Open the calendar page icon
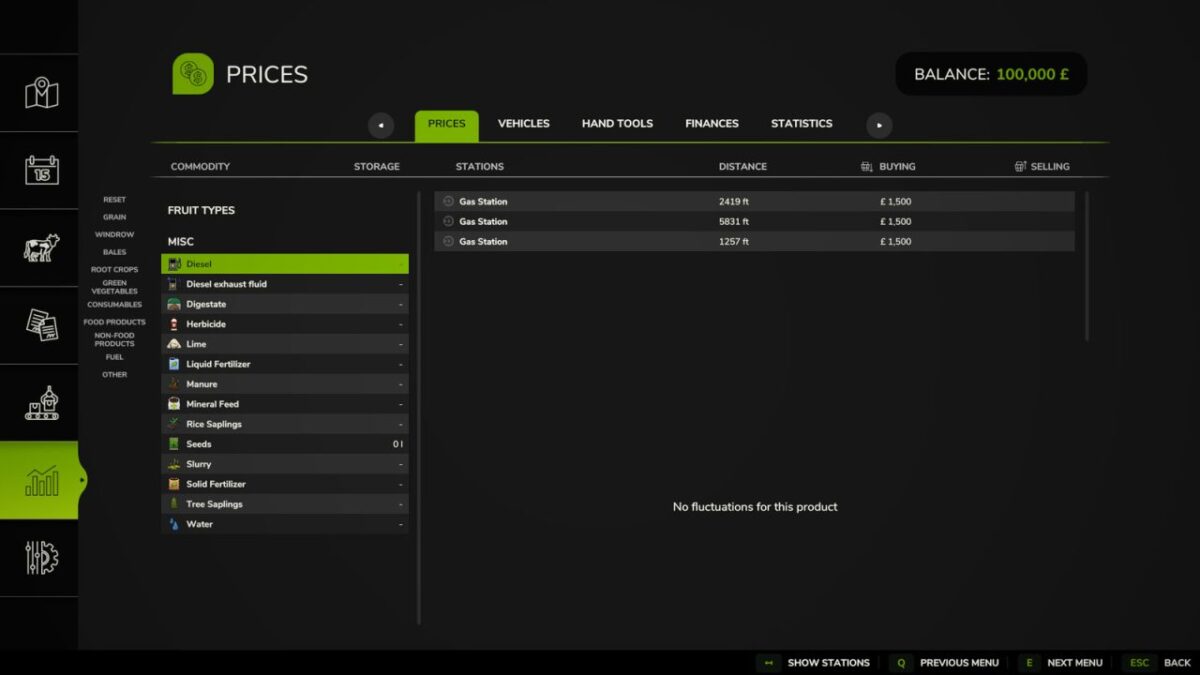The image size is (1200, 675). 41,170
